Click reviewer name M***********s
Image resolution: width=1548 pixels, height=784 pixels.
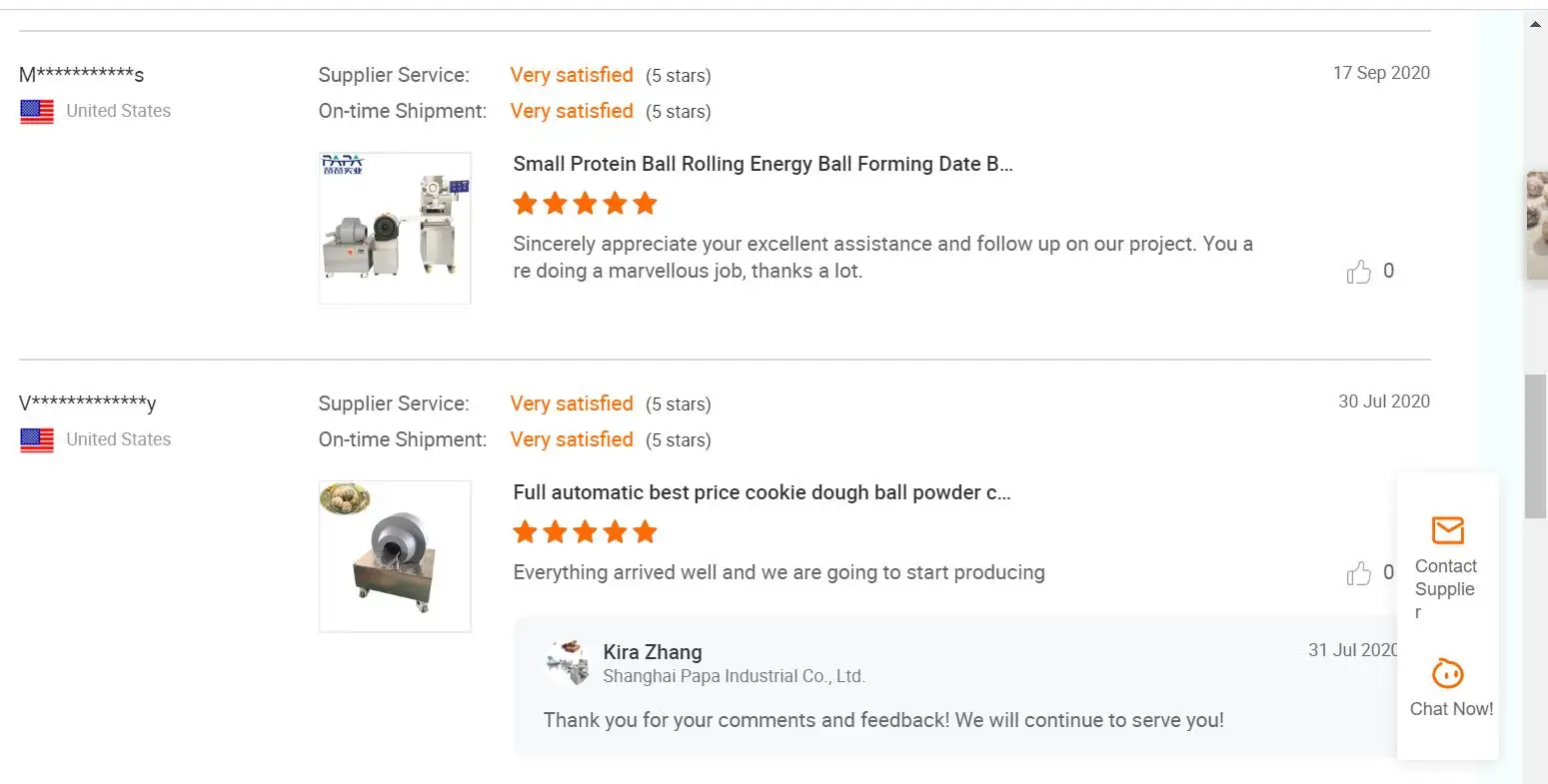click(82, 75)
